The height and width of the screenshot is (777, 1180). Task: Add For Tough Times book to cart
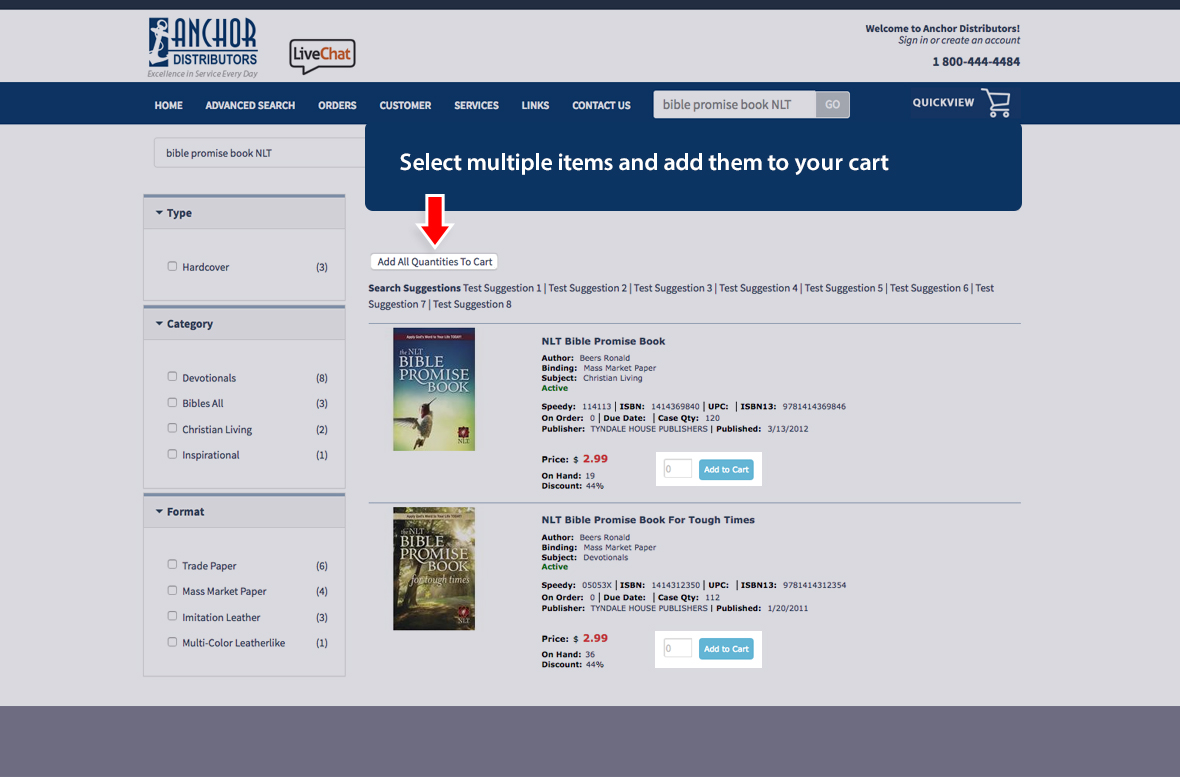point(726,648)
